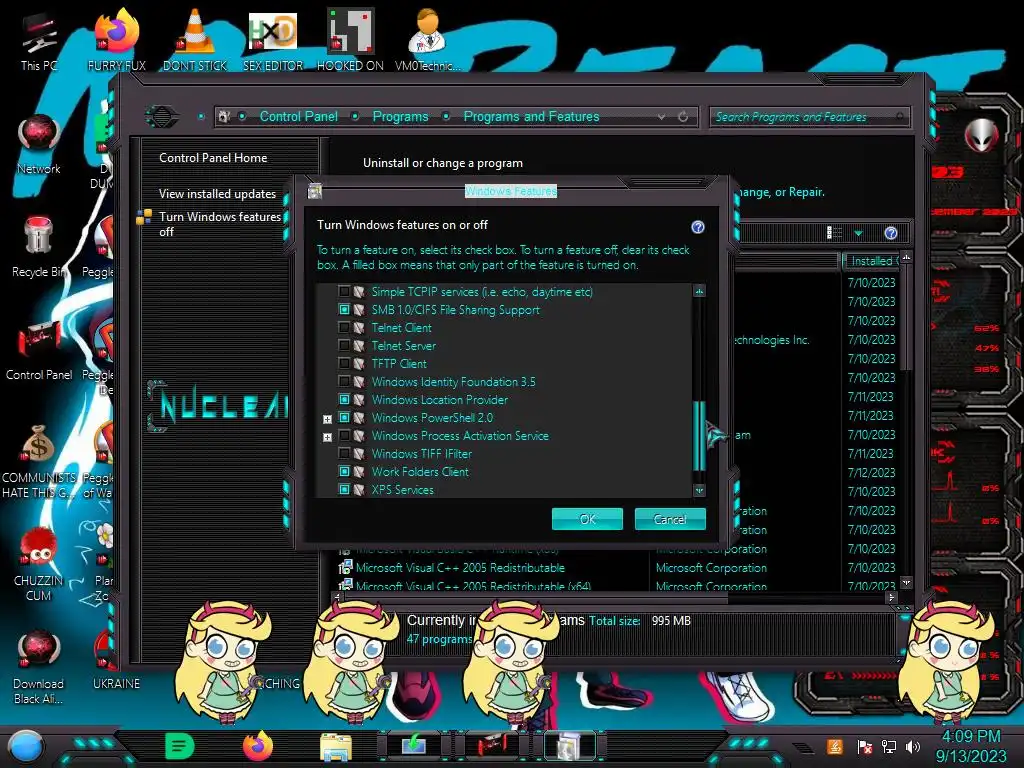1024x768 pixels.
Task: Open the VMOTechnic doctor desktop shortcut
Action: [x=428, y=40]
